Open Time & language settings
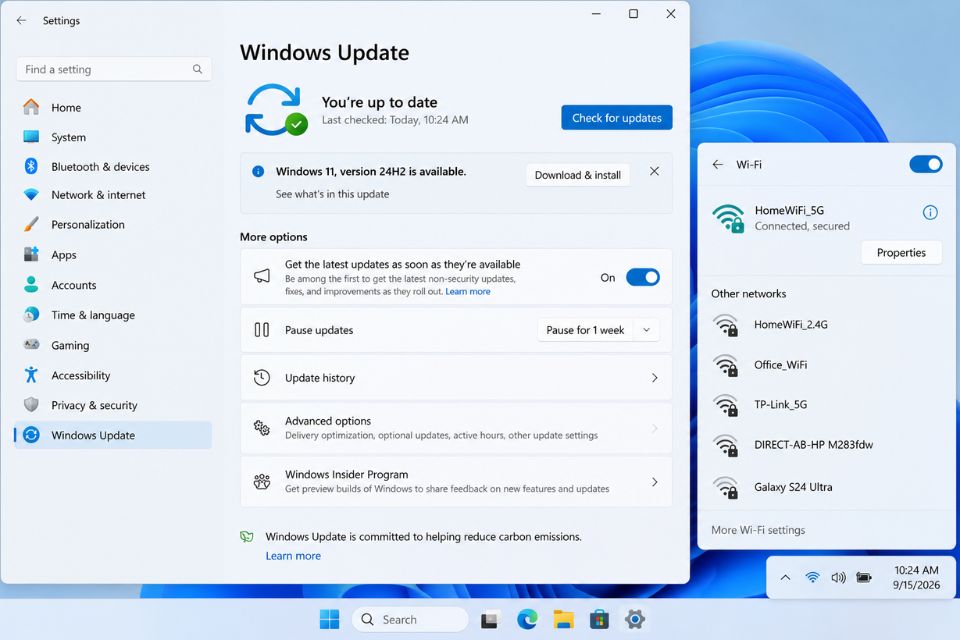The height and width of the screenshot is (640, 960). coord(113,315)
